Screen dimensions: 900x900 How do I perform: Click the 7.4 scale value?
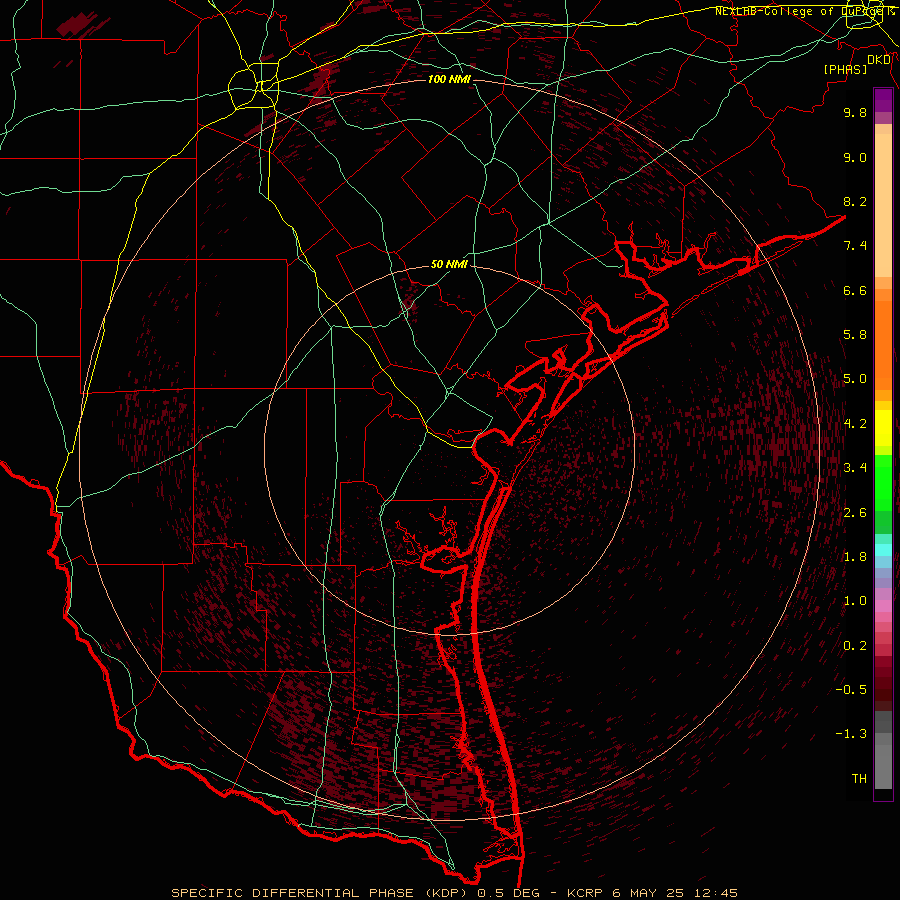coord(855,246)
